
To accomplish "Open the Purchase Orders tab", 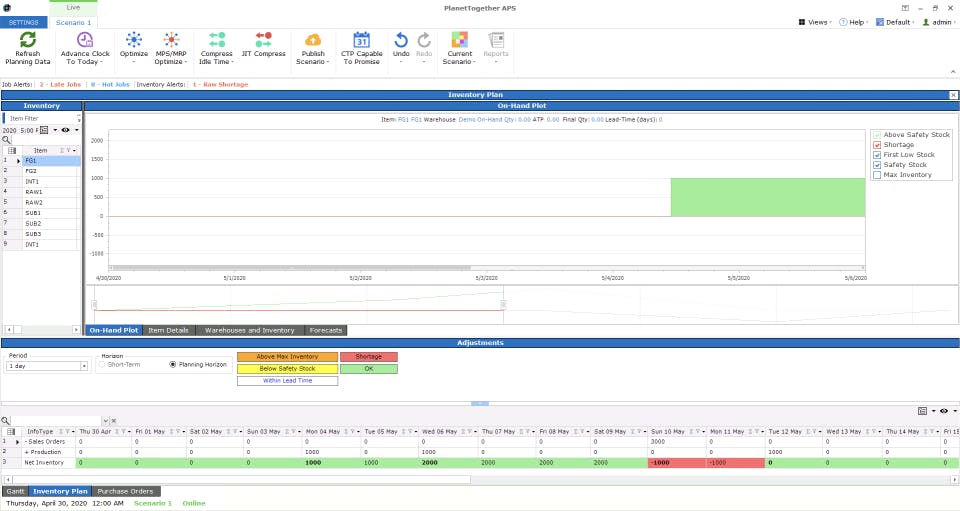I will point(126,491).
